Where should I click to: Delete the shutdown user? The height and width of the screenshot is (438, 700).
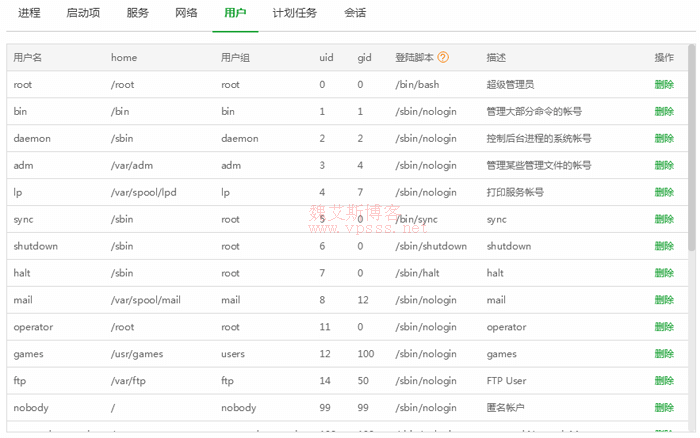tap(664, 247)
